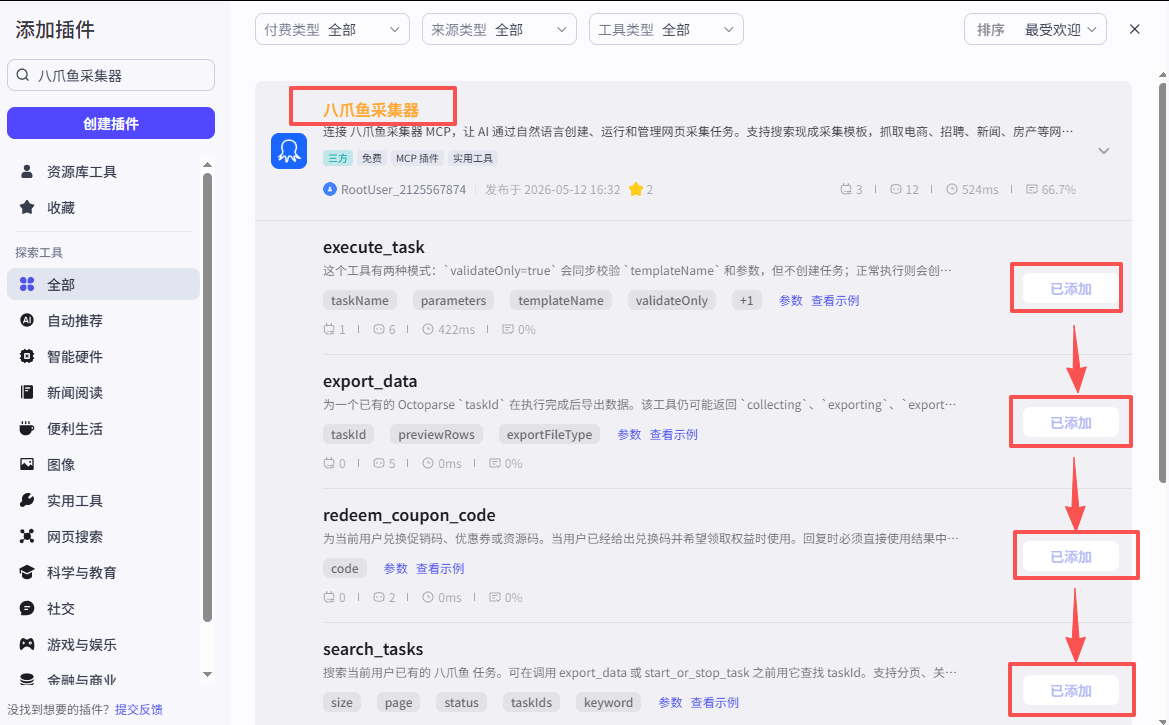The image size is (1169, 725).
Task: Click the 422ms clock icon under execute_task
Action: (428, 329)
